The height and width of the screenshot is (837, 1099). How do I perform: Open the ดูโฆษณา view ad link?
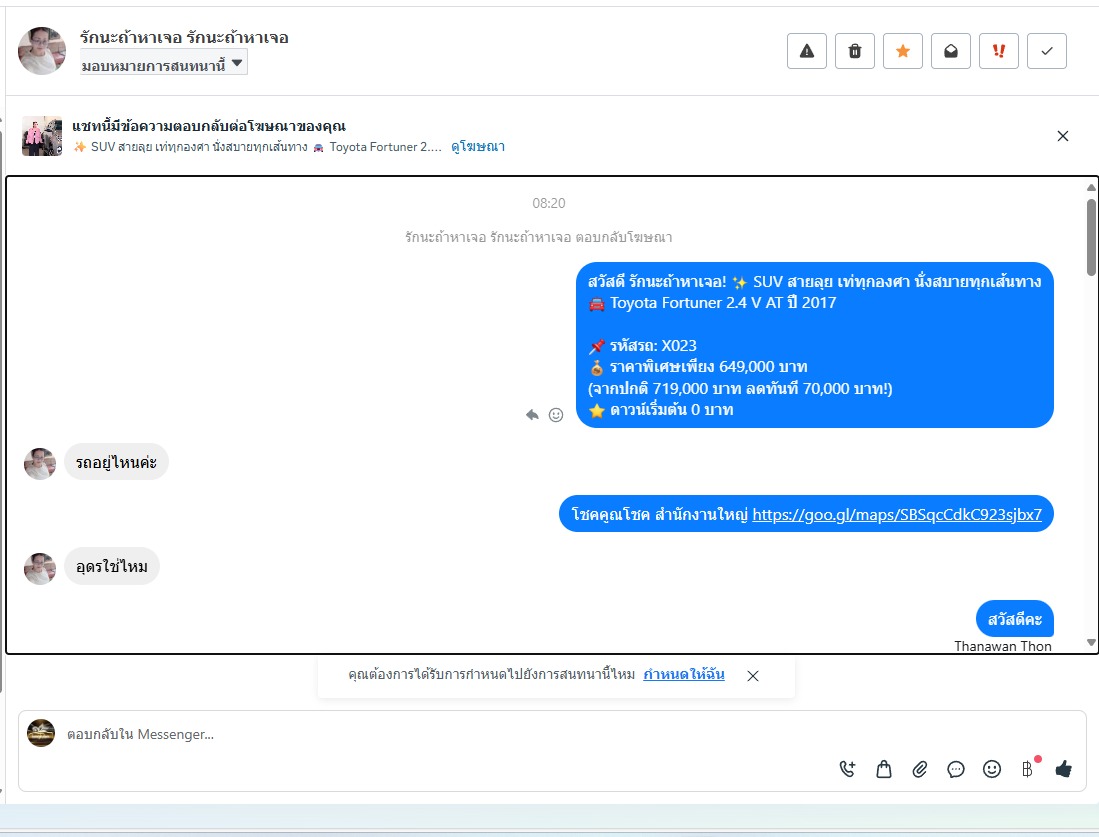click(478, 147)
